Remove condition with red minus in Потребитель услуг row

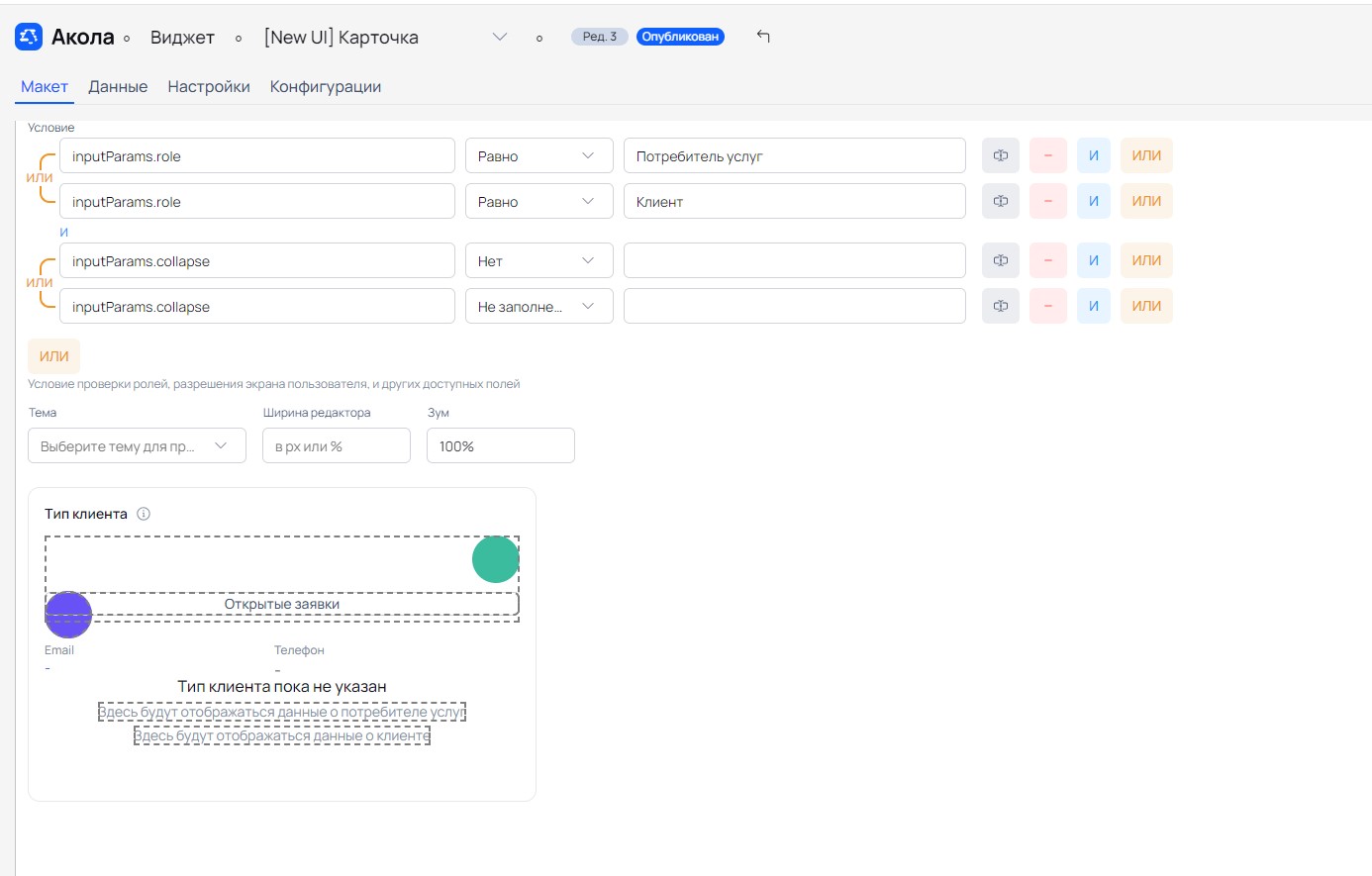1048,155
